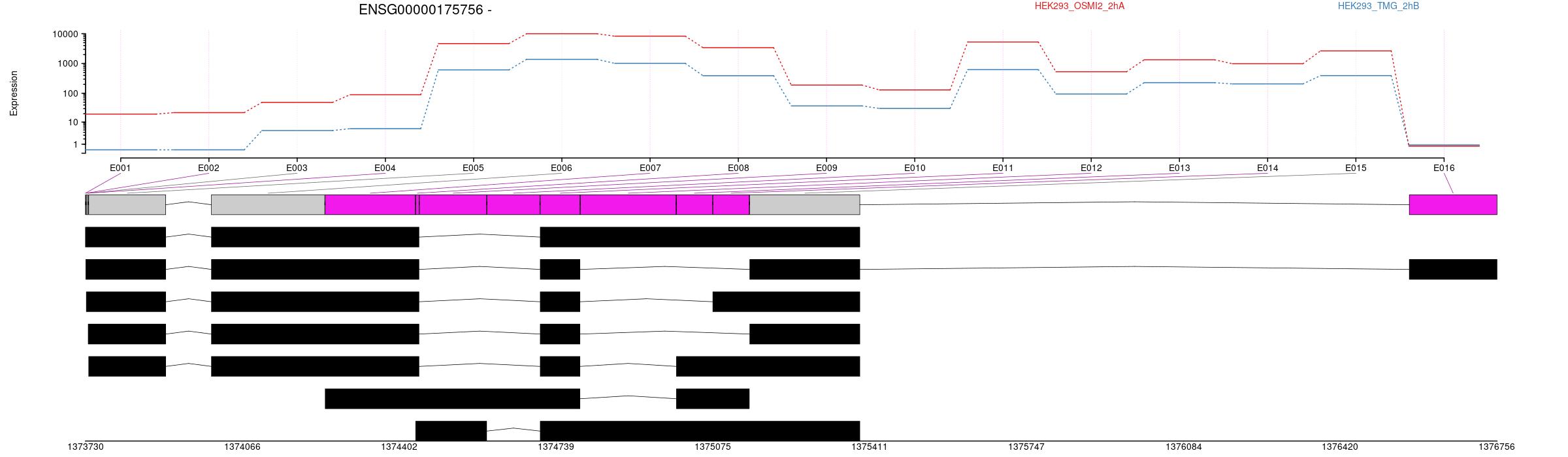Click exon label E002
Viewport: 1568px width, 457px height.
(208, 168)
